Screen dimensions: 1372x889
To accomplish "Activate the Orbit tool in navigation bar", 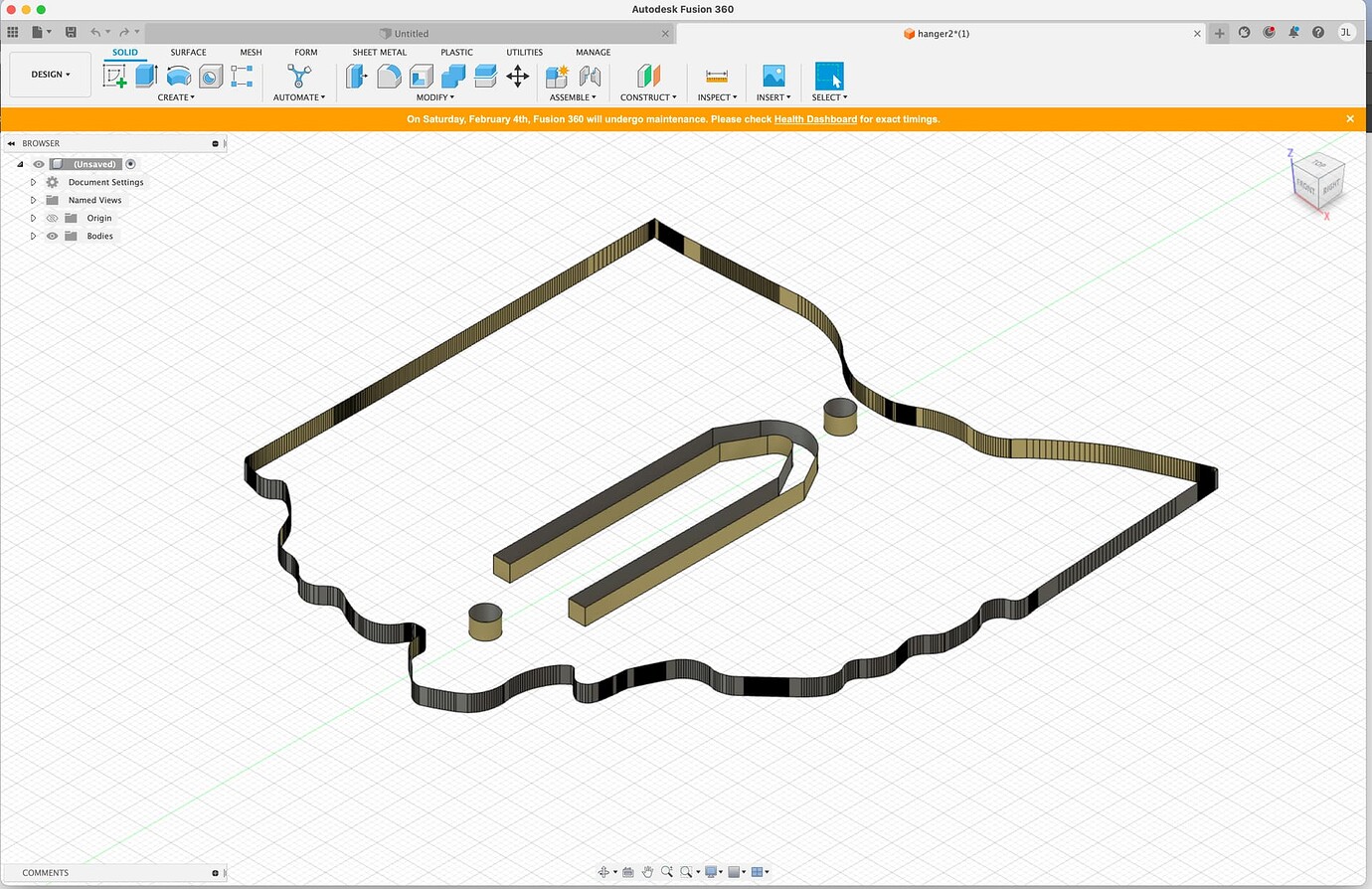I will coord(603,871).
